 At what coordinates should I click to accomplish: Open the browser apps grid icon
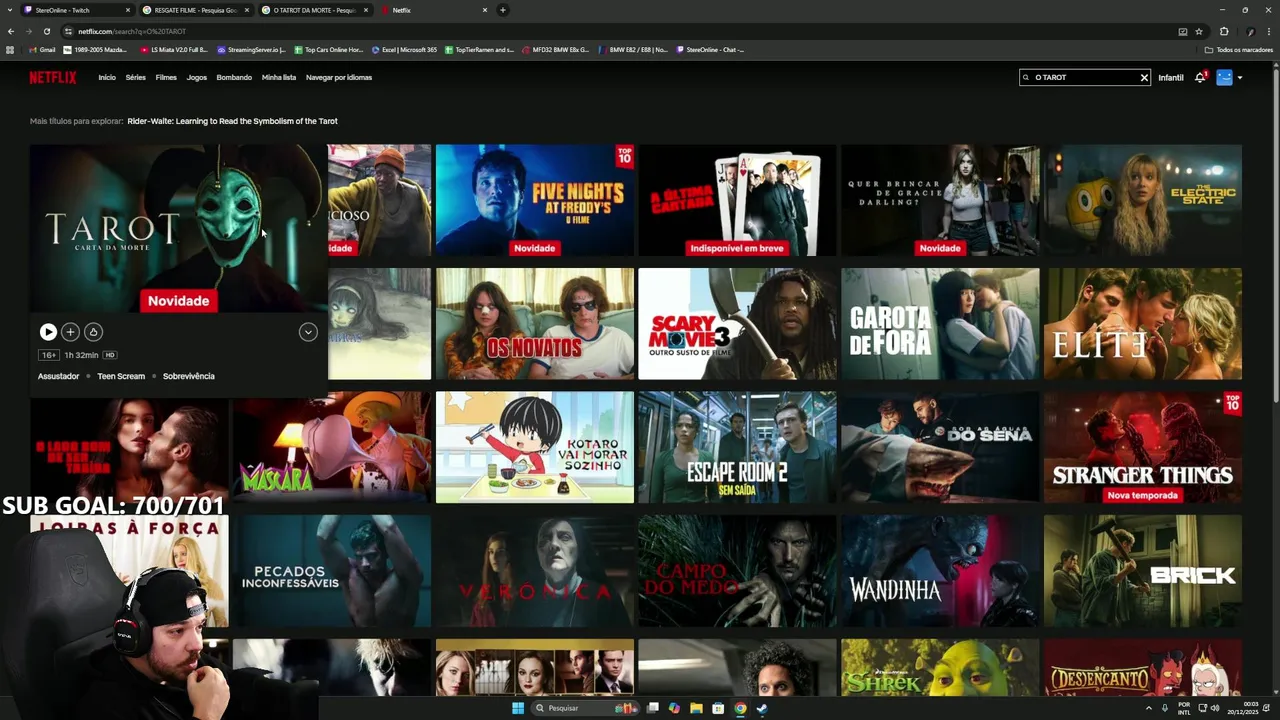click(10, 49)
